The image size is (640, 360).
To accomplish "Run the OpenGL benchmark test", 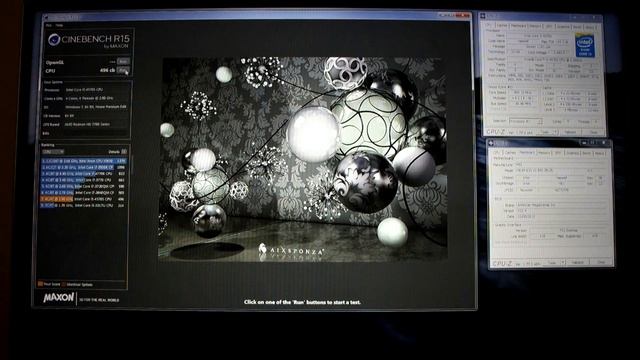I will [123, 62].
